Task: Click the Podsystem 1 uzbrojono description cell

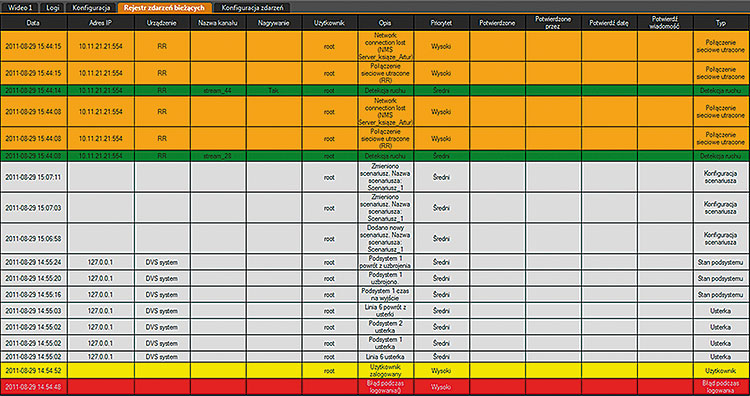Action: coord(385,278)
